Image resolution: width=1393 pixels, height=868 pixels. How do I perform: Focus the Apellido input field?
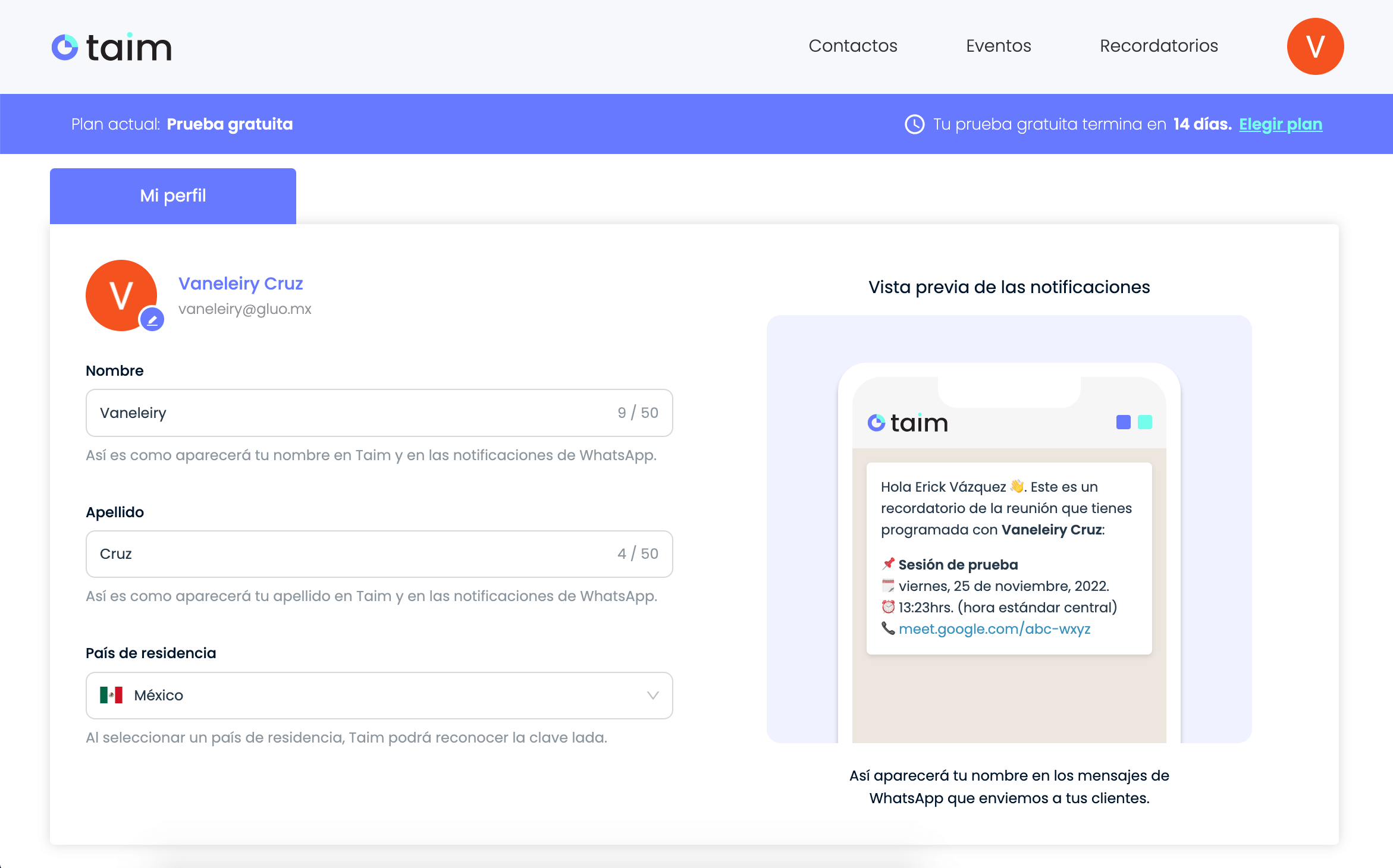(379, 554)
